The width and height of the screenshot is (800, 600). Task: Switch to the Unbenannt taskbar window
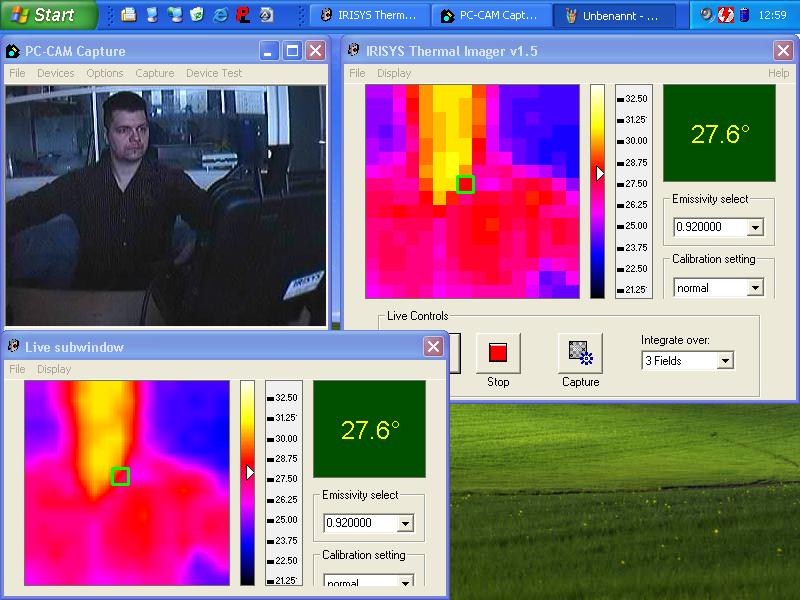(618, 15)
